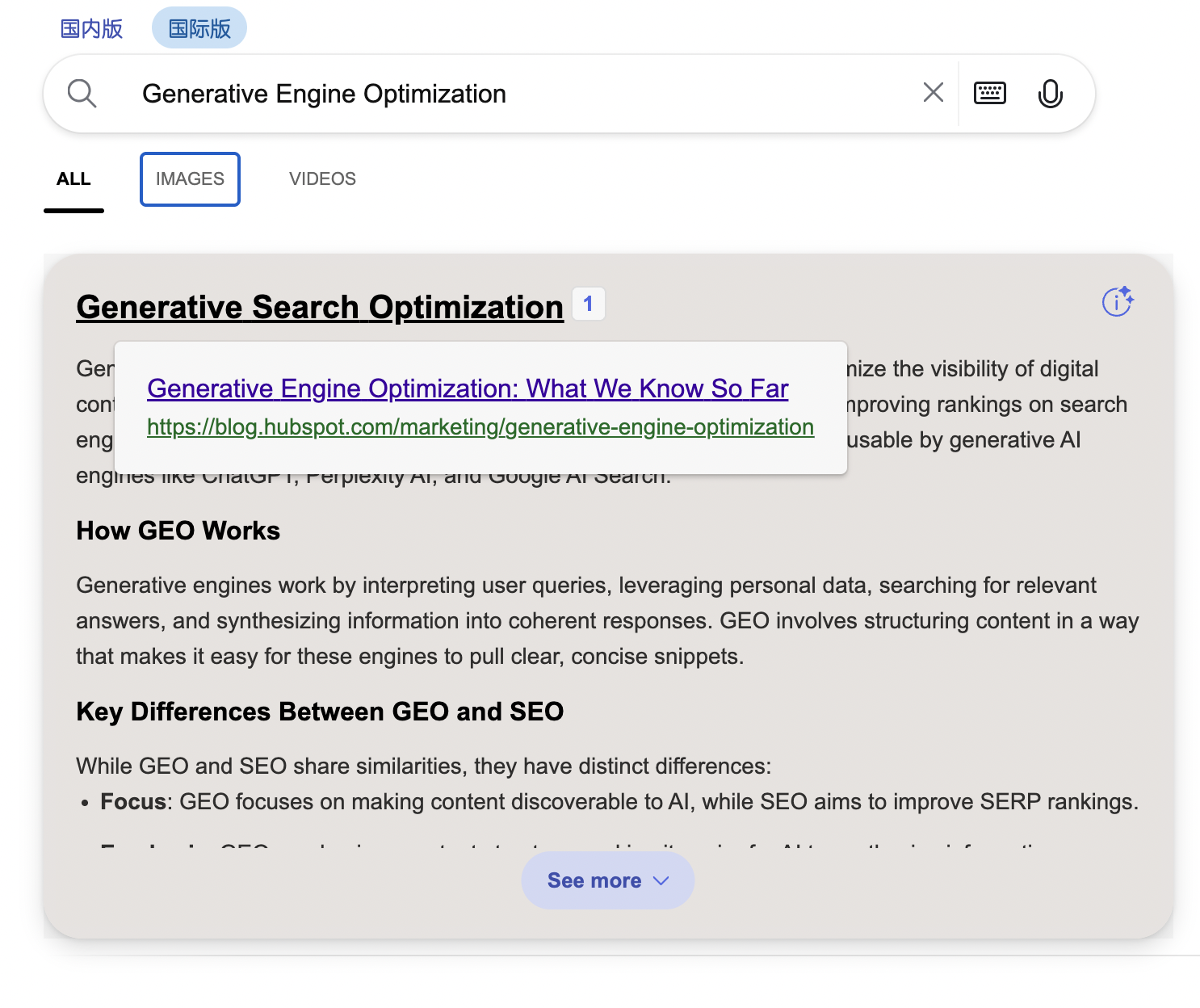Image resolution: width=1200 pixels, height=1008 pixels.
Task: Open the IMAGES results tab
Action: [x=190, y=179]
